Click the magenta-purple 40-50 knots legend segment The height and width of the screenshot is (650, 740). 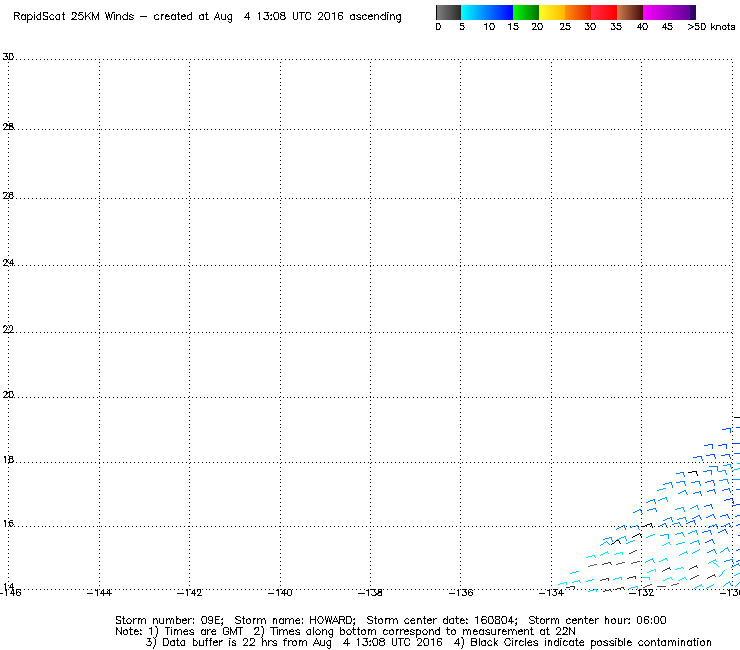[669, 12]
